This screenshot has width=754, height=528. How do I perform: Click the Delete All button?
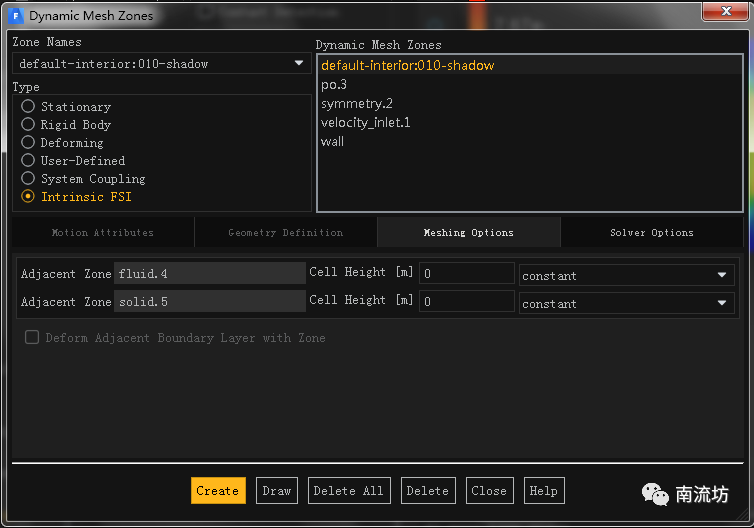click(348, 491)
